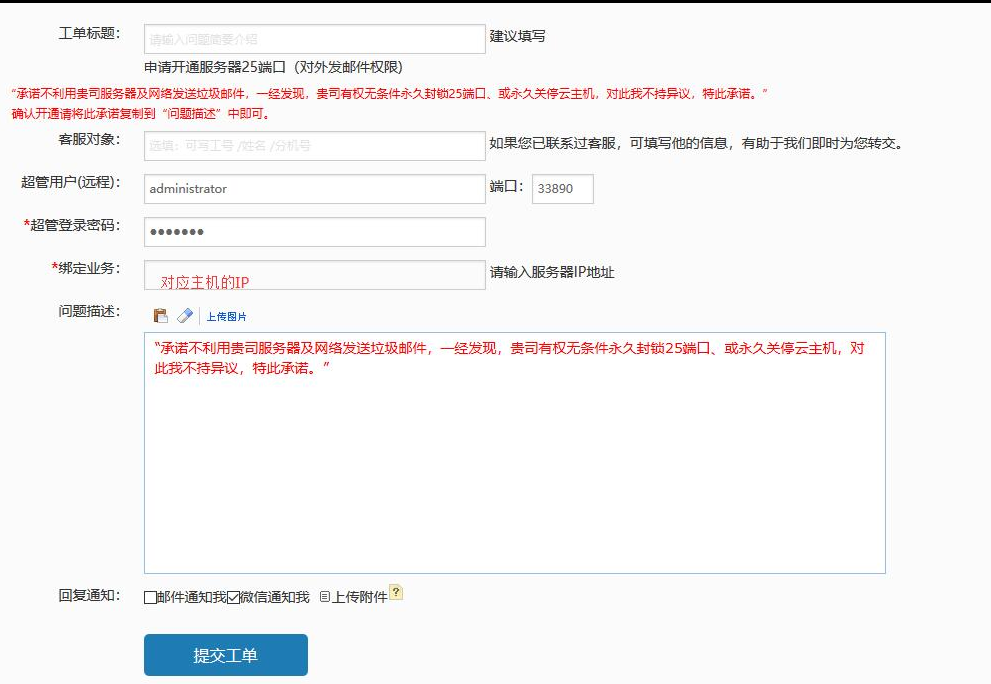Focus the 客服对象 customer service input field

click(x=312, y=145)
